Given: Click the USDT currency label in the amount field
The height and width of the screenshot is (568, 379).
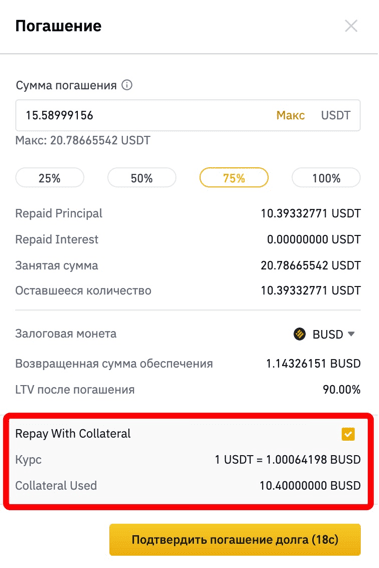Looking at the screenshot, I should tap(336, 115).
